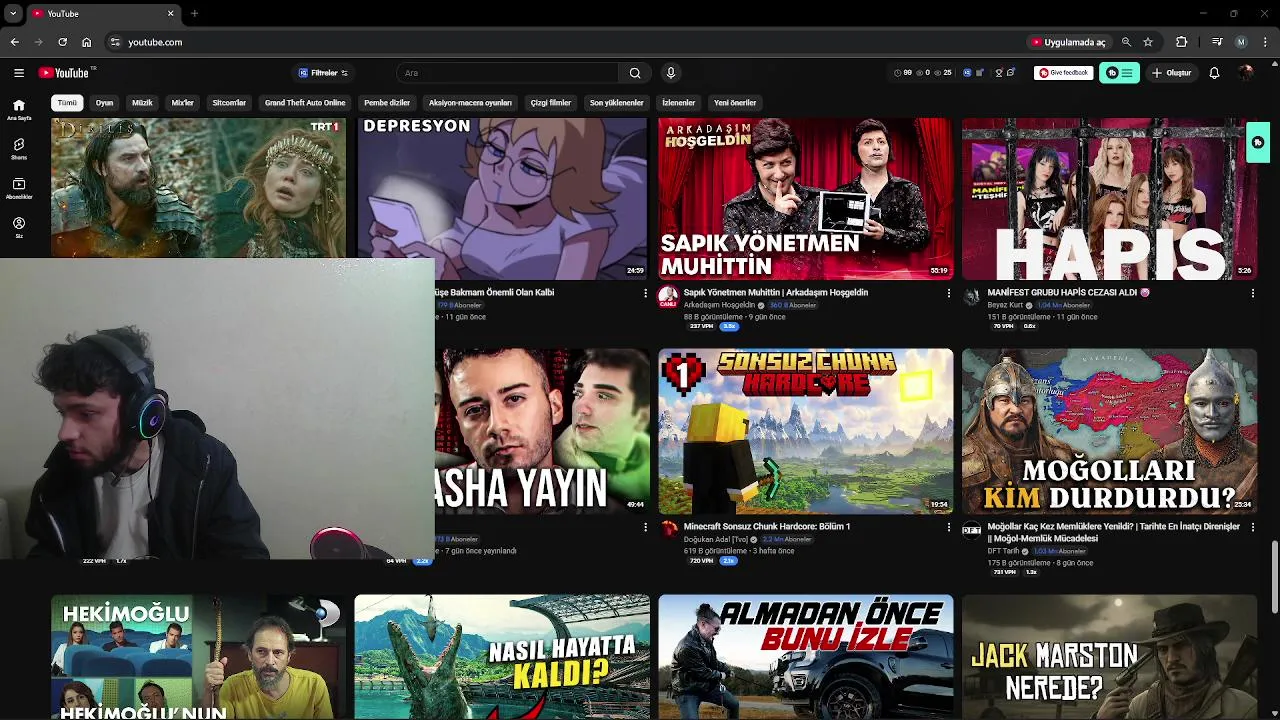1280x720 pixels.
Task: Open the Filtreler filter dropdown
Action: pyautogui.click(x=323, y=73)
